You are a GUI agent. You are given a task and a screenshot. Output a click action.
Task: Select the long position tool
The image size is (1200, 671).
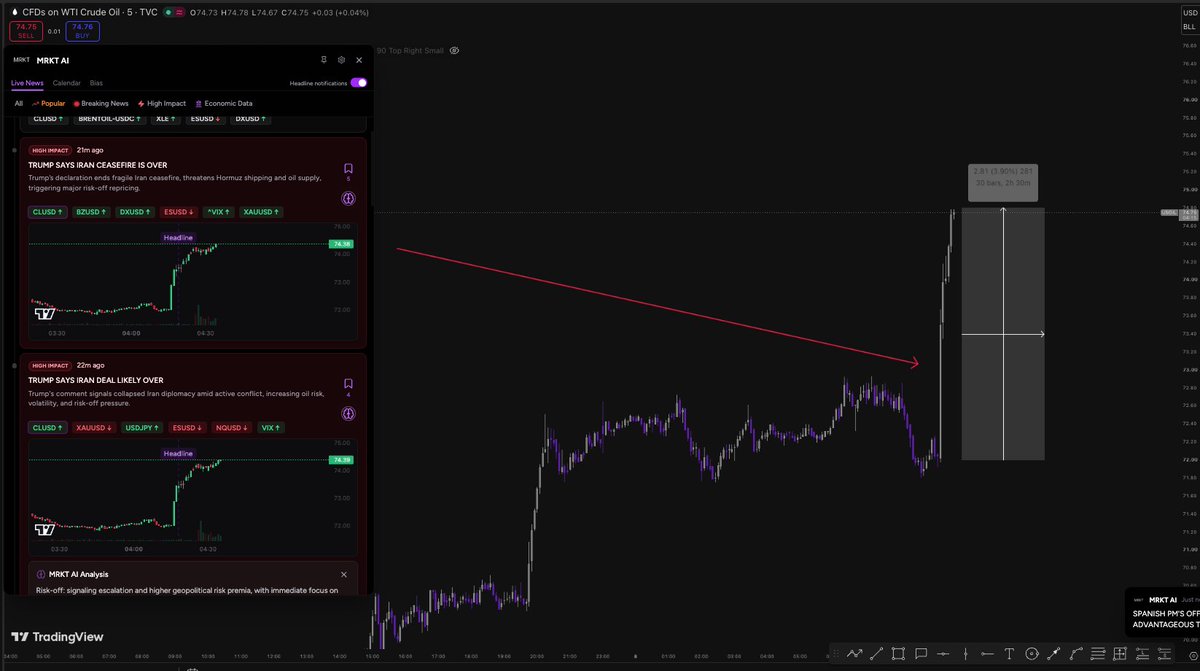coord(1142,654)
